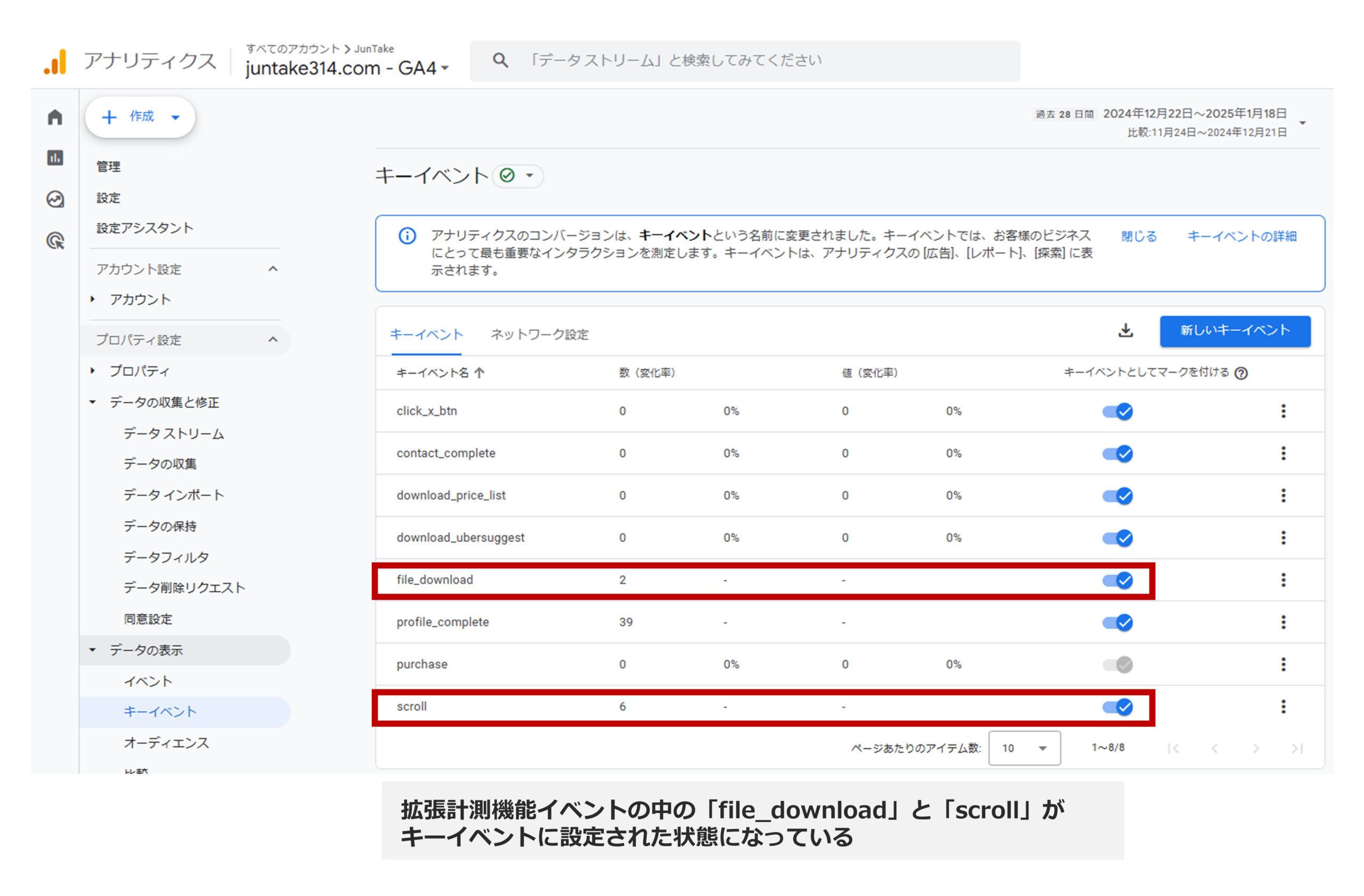Click the 新しいキーイベント button
Image resolution: width=1364 pixels, height=896 pixels.
1235,331
